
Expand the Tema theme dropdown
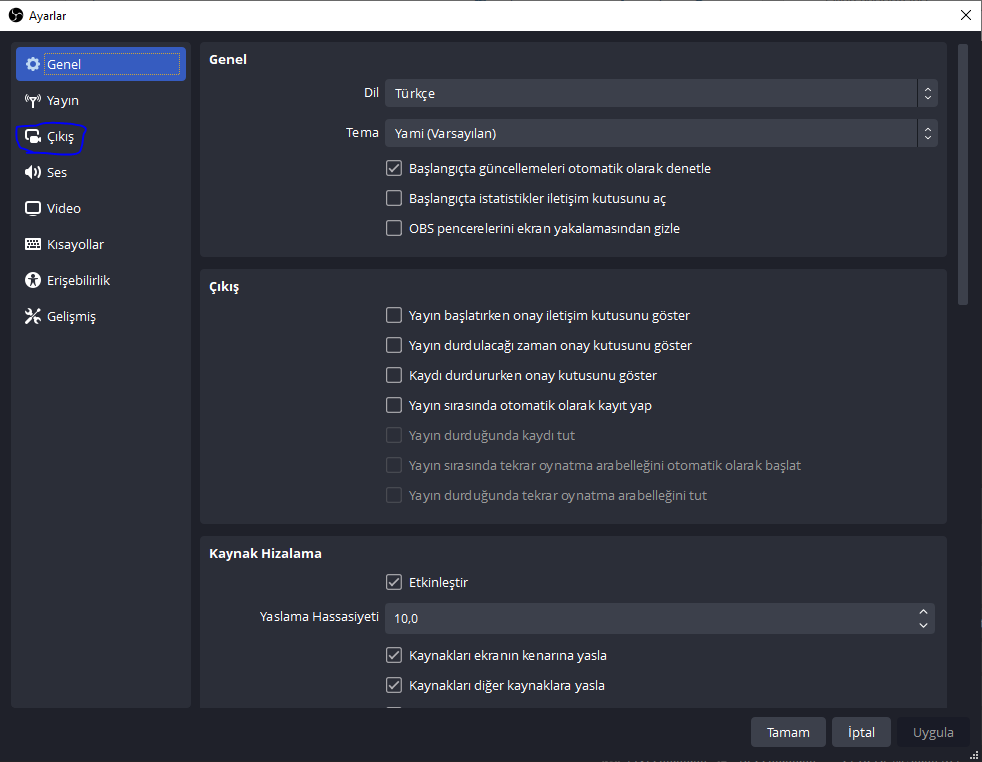click(x=660, y=133)
